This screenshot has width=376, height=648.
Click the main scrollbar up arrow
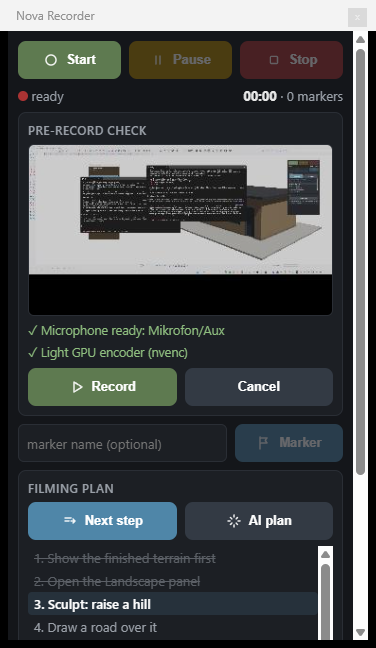(360, 40)
